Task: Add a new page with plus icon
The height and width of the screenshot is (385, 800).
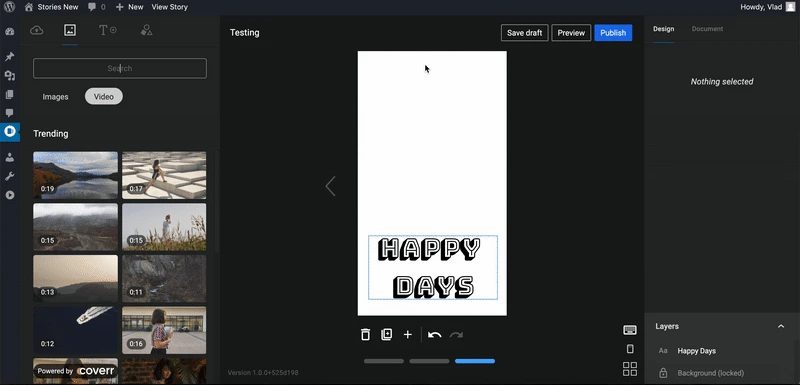Action: [407, 335]
